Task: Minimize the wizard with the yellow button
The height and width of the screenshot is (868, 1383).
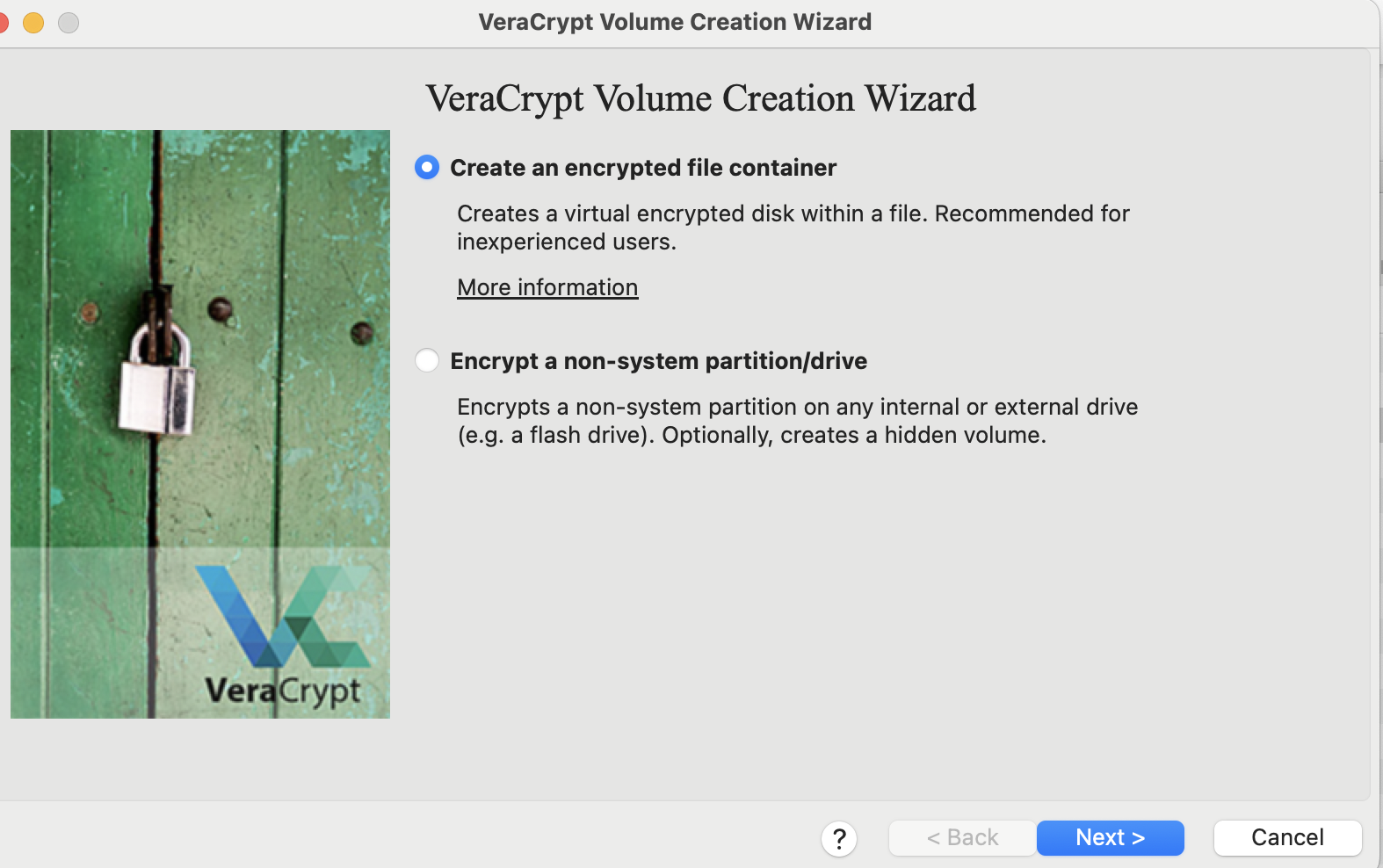Action: [x=33, y=22]
